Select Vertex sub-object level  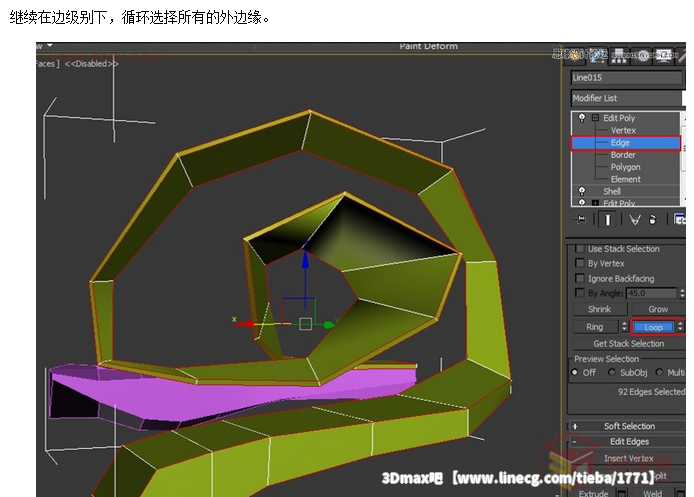click(x=623, y=130)
